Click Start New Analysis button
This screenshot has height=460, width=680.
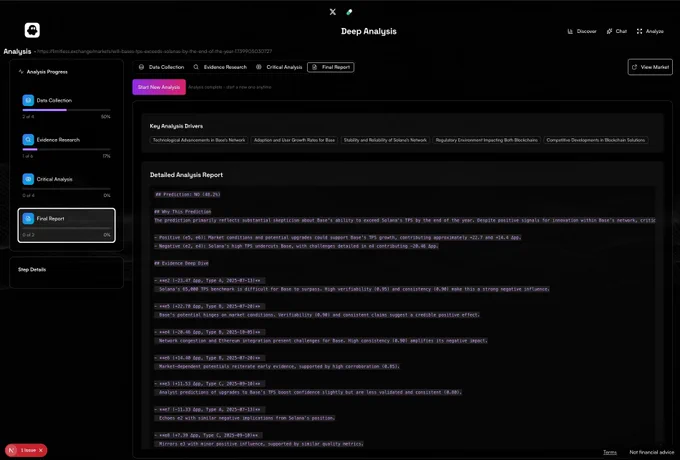click(x=159, y=87)
